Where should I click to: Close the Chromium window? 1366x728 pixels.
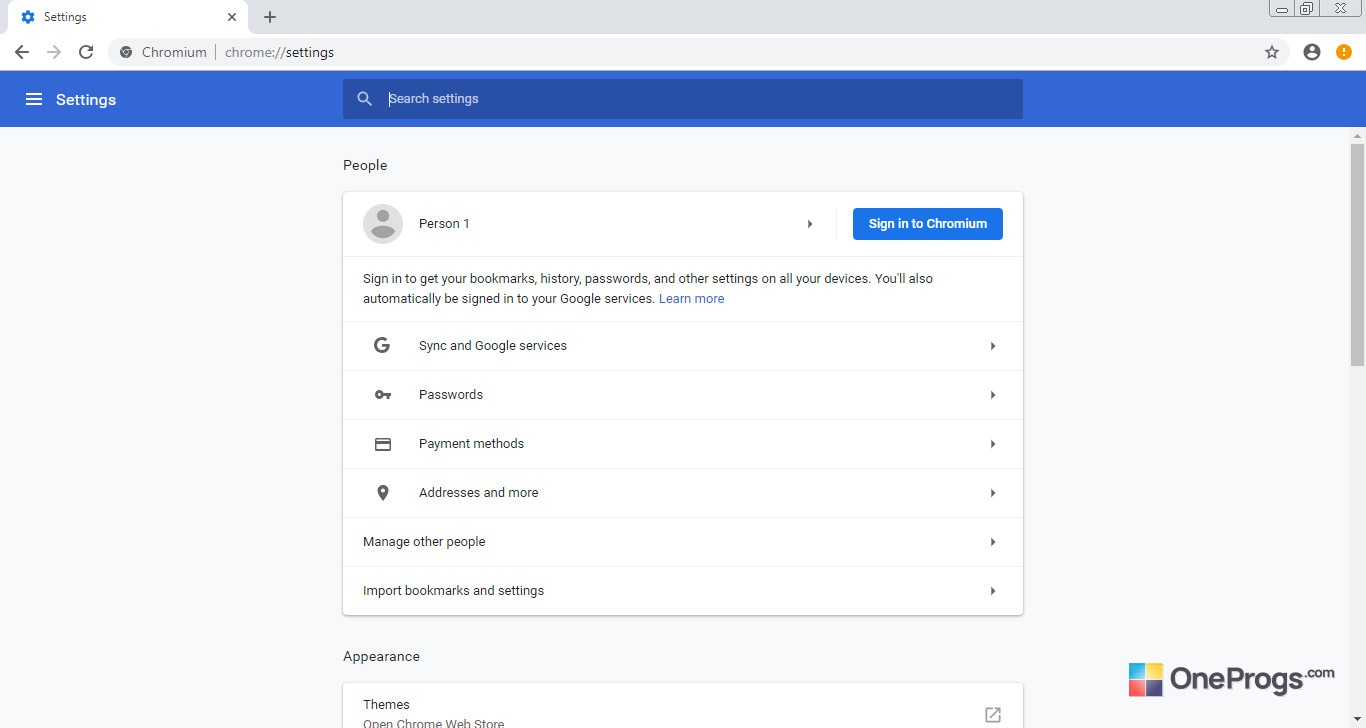click(1340, 9)
